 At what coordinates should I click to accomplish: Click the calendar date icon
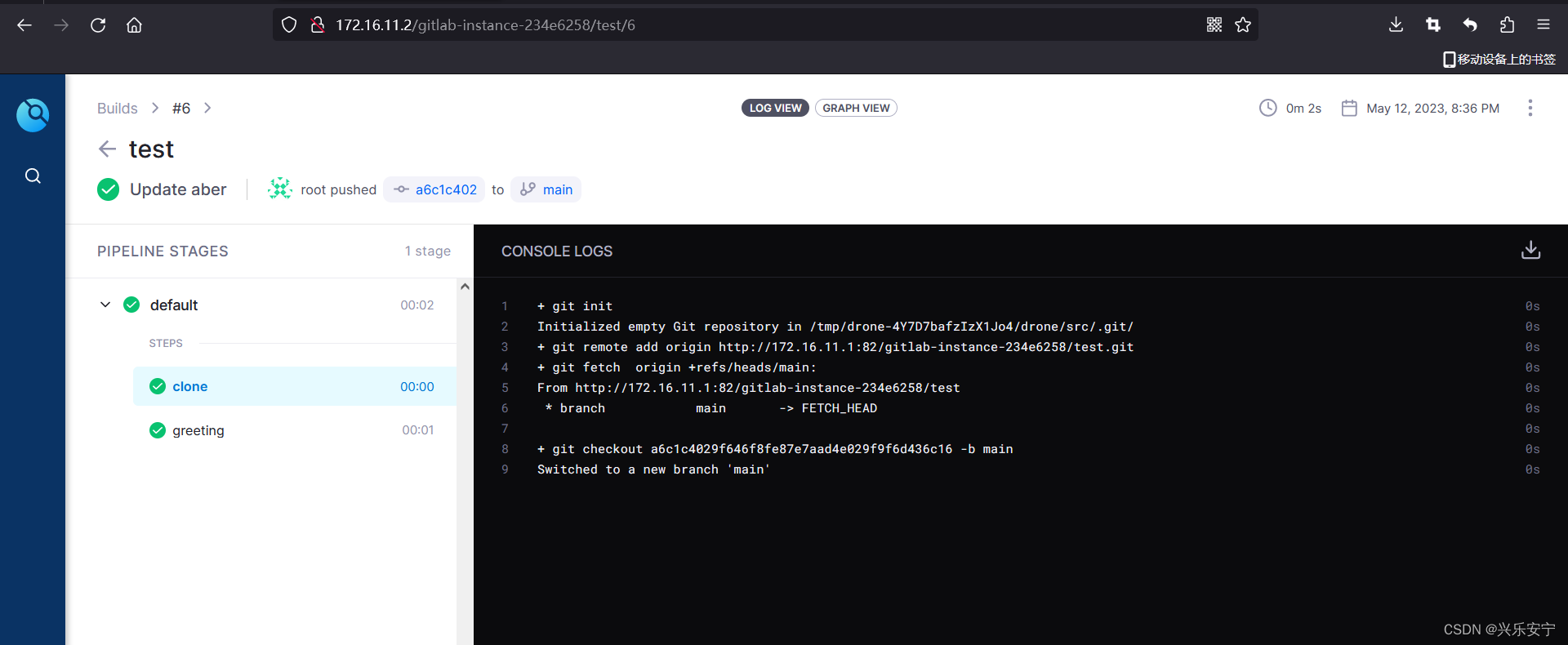coord(1349,108)
